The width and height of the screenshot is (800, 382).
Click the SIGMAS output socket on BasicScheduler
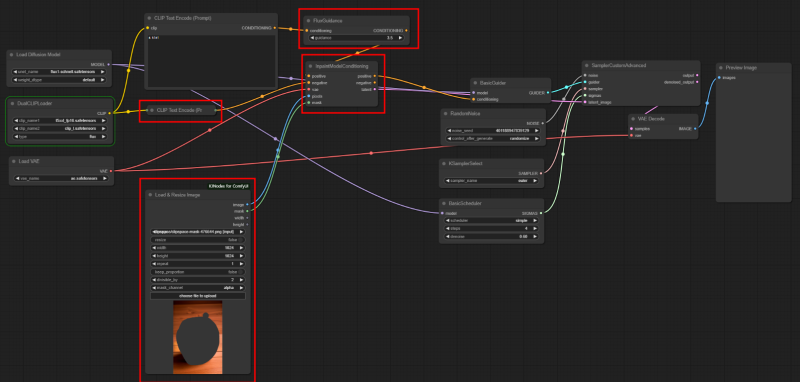(541, 213)
